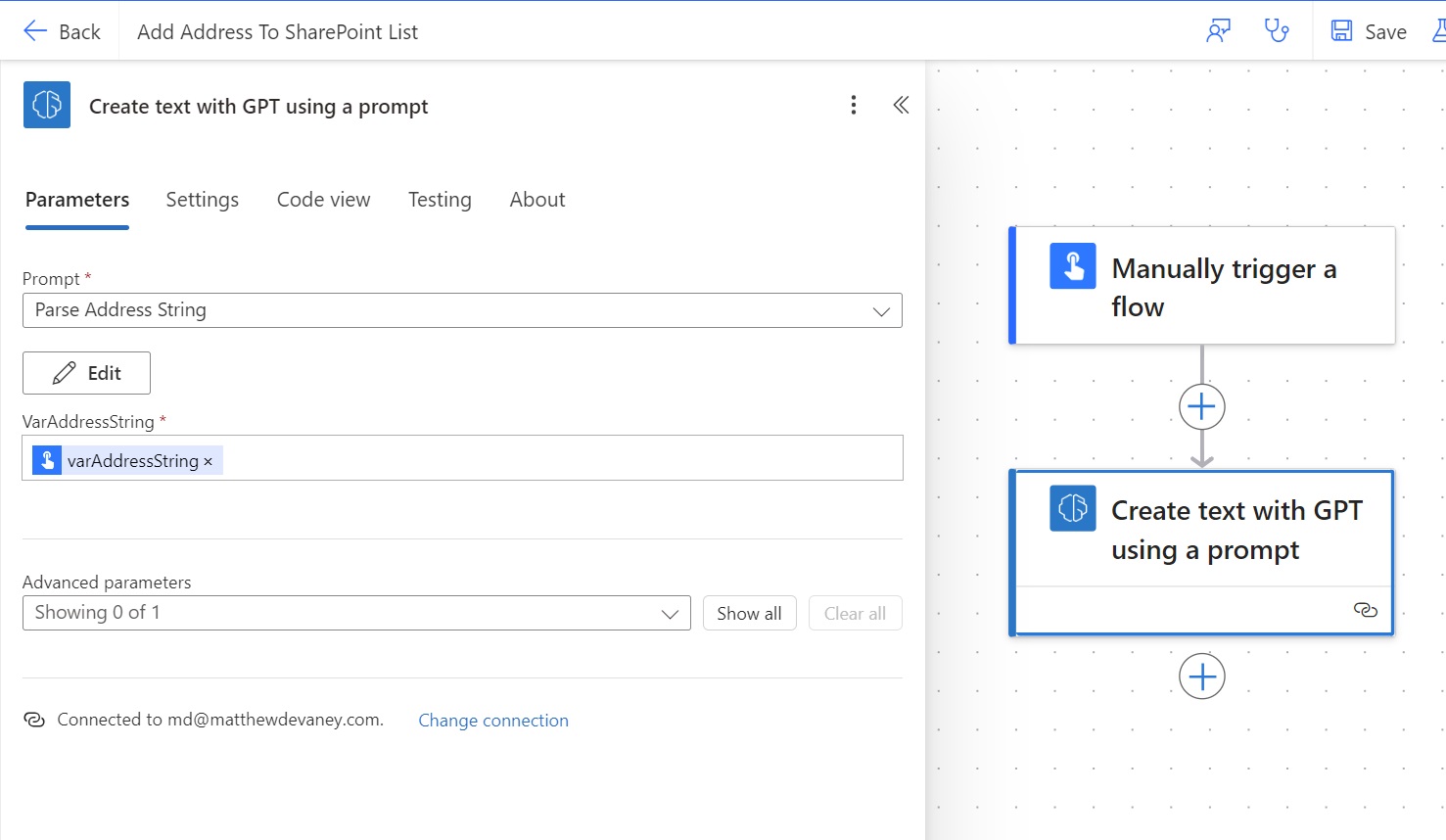Remove the varAddressString token with its x
Viewport: 1446px width, 840px height.
[207, 460]
